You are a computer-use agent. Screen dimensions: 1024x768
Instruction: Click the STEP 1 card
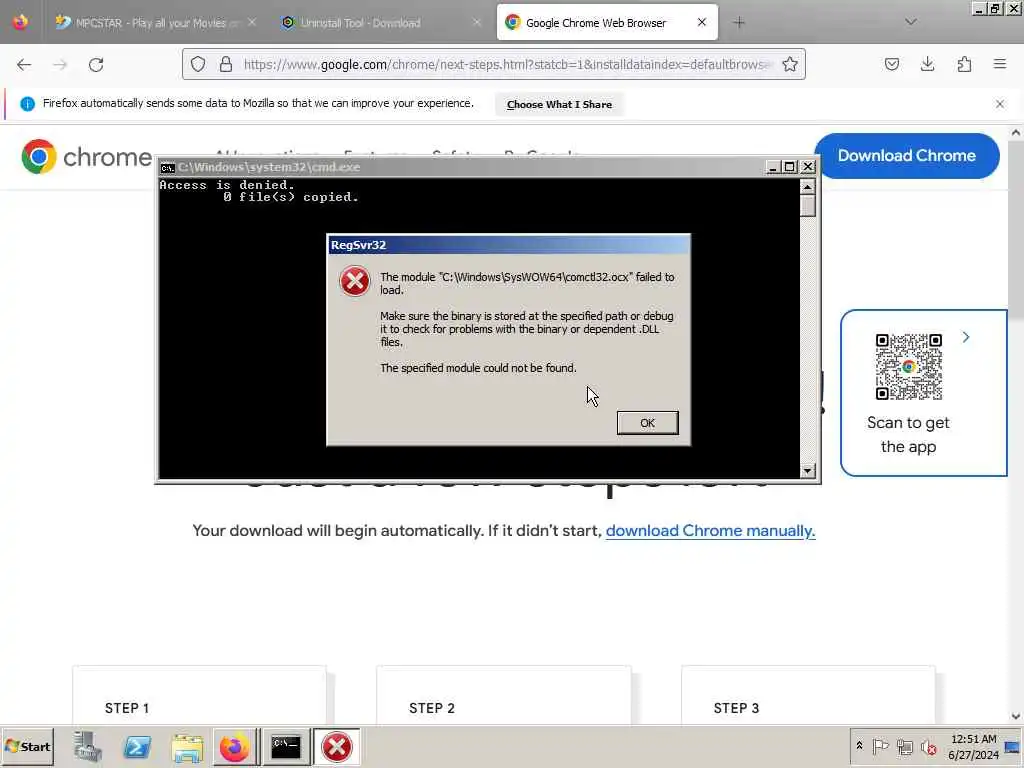click(x=199, y=696)
